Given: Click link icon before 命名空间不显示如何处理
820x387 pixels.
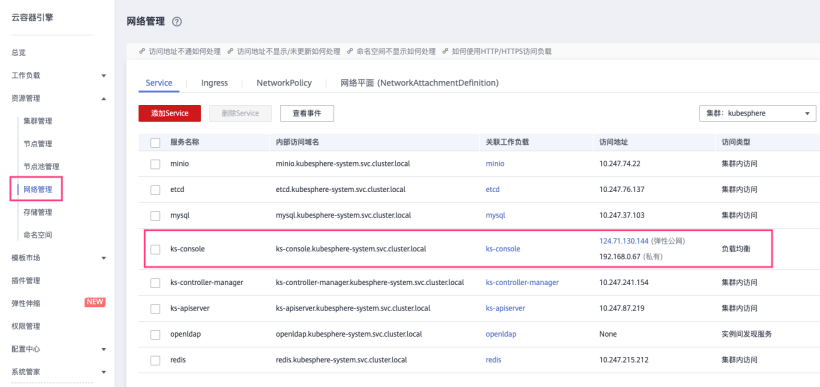Looking at the screenshot, I should [x=349, y=52].
